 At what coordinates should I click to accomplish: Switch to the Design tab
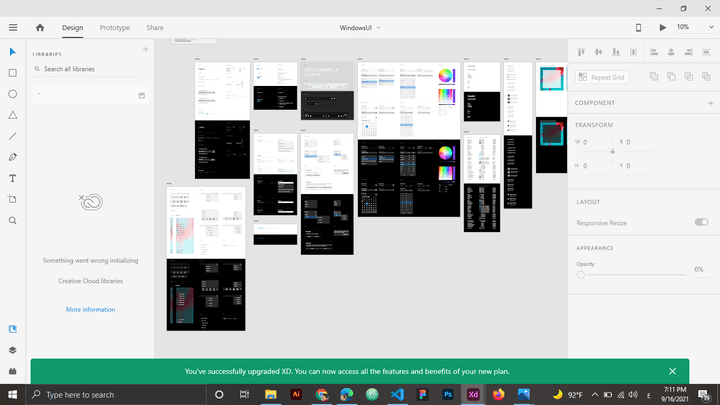click(x=73, y=28)
